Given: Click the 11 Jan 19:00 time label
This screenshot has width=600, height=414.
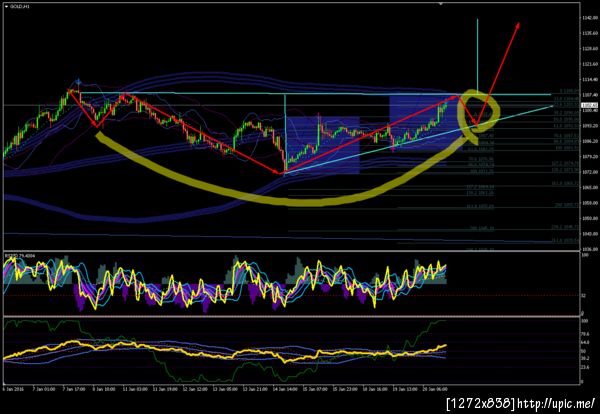Looking at the screenshot, I should [163, 389].
